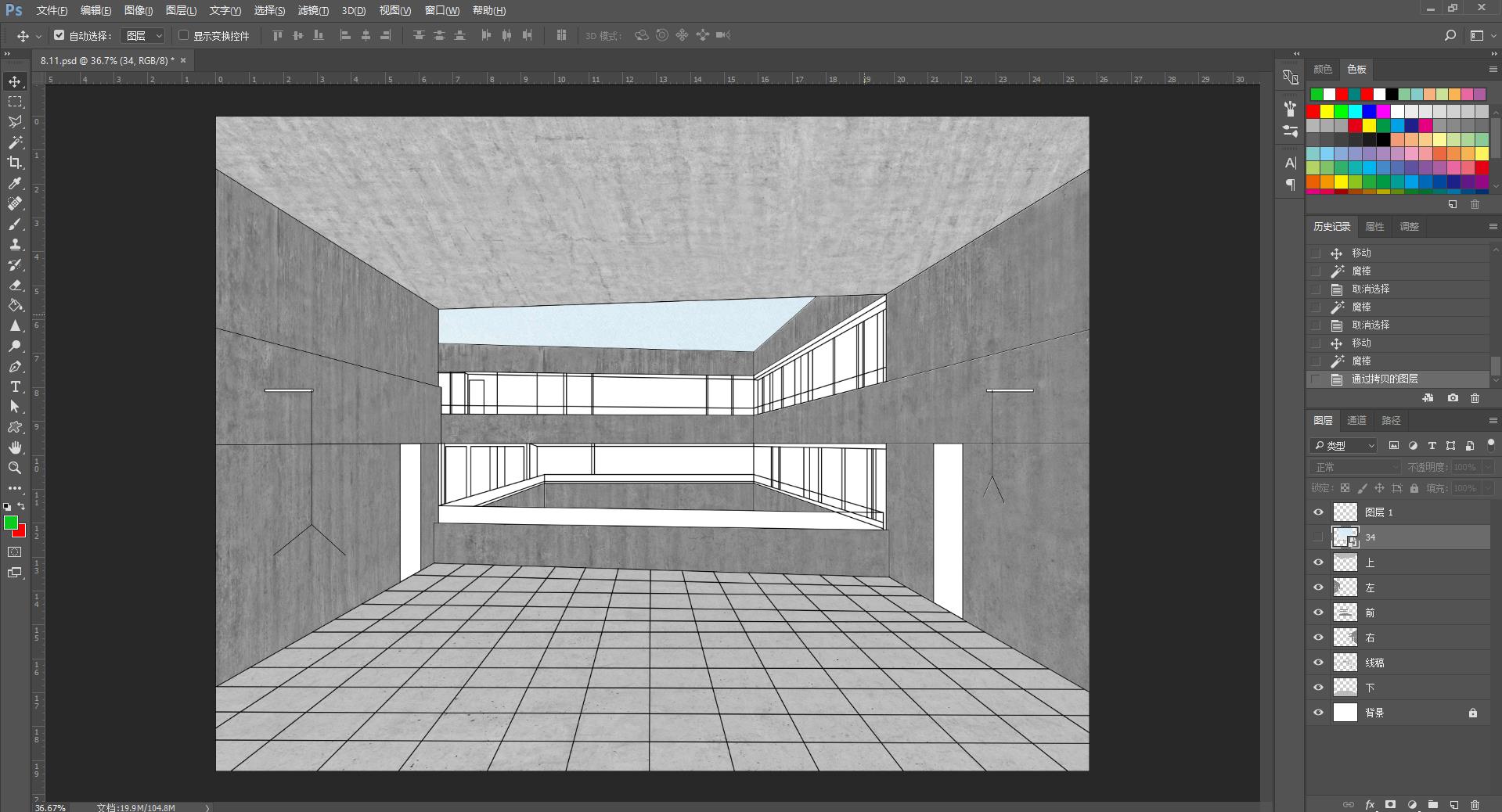
Task: Select the 通过拷贝的图层 history step
Action: [x=1398, y=379]
